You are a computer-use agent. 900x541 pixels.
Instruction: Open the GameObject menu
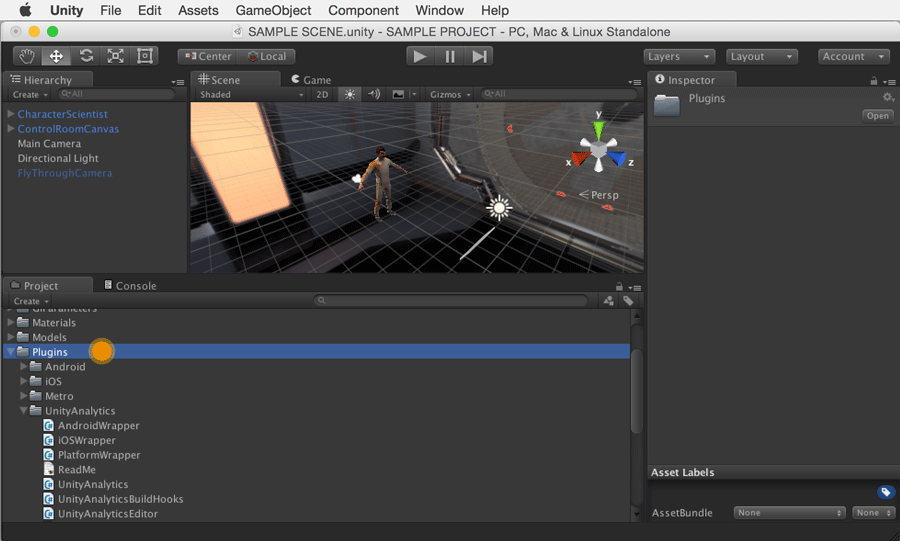click(x=273, y=10)
